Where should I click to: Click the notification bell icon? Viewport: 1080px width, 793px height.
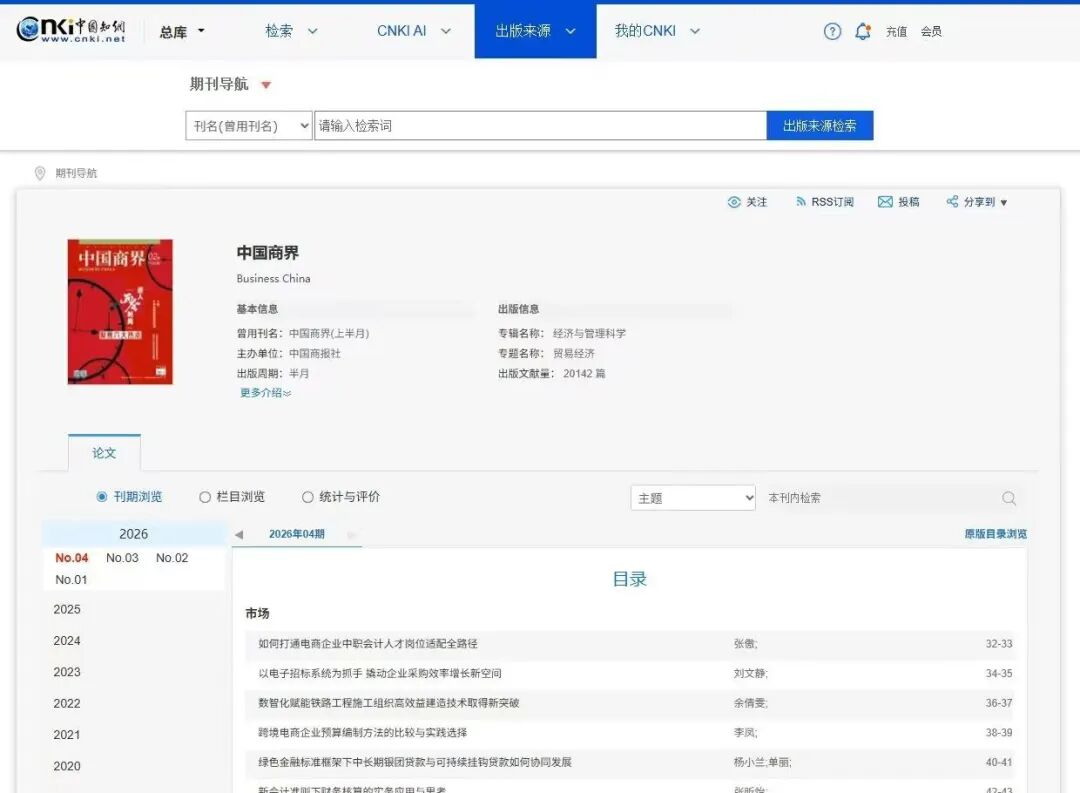tap(862, 31)
